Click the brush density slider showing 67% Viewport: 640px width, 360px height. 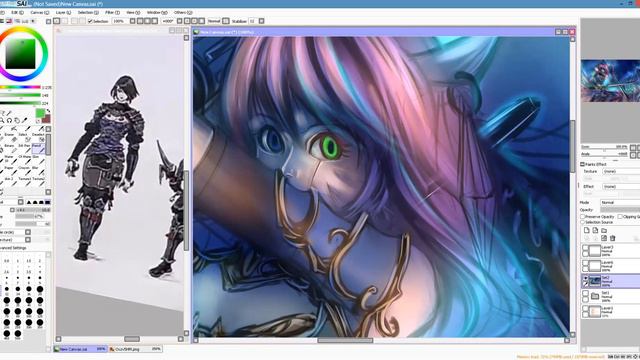32,216
